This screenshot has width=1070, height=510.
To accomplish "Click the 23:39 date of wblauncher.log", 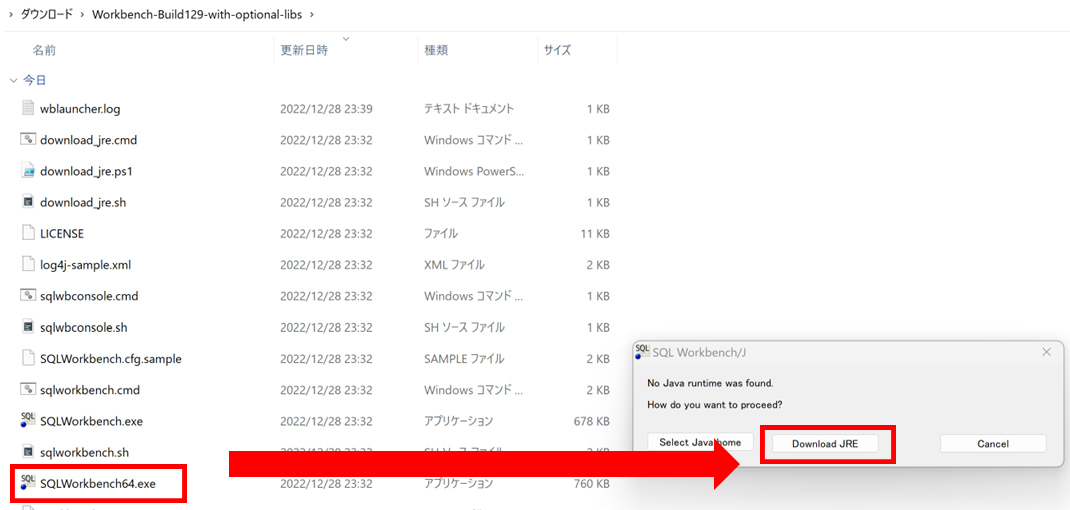I will point(326,109).
